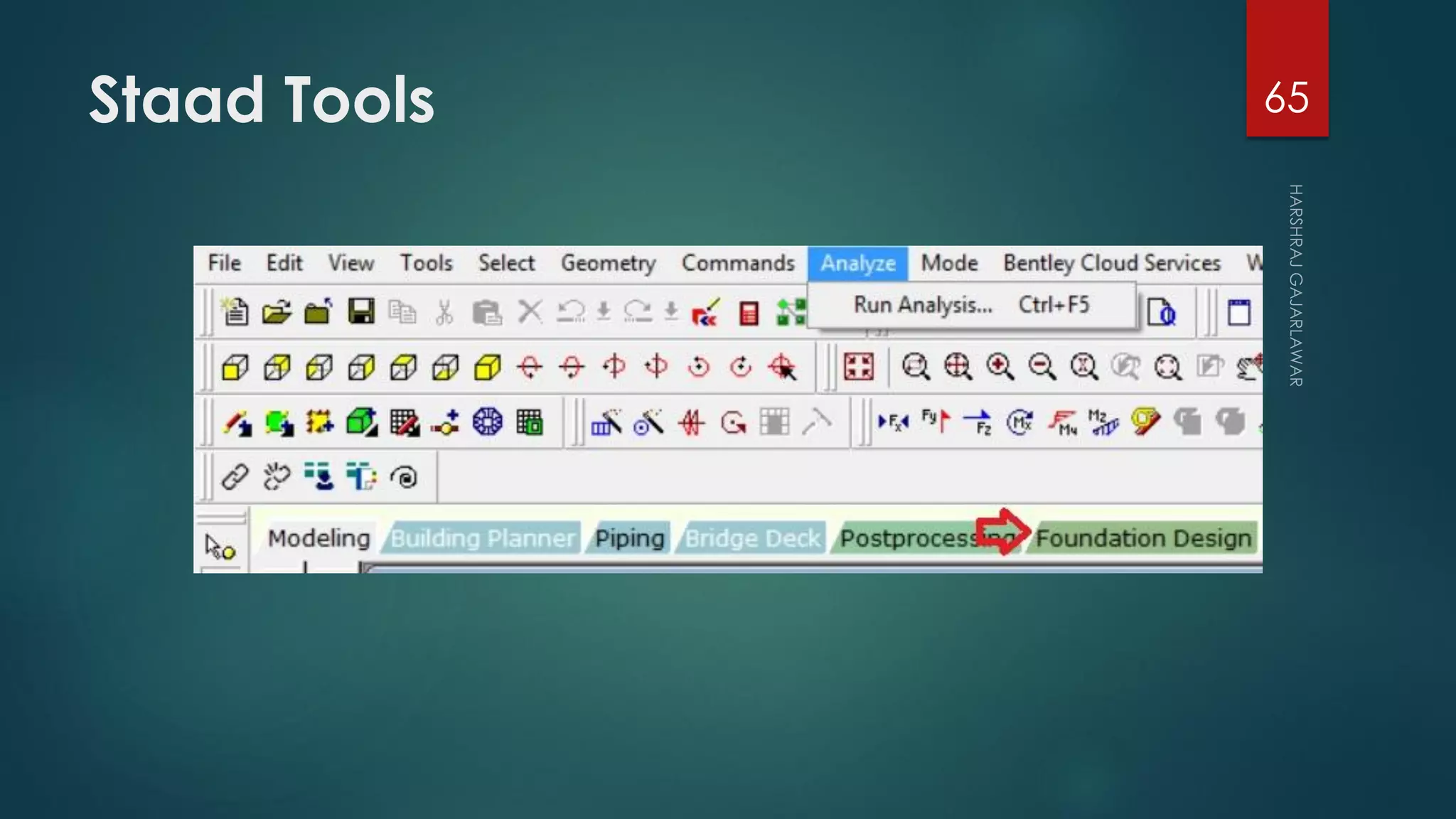Click the Zoom Window magnifier icon
Image resolution: width=1456 pixels, height=819 pixels.
[x=916, y=367]
